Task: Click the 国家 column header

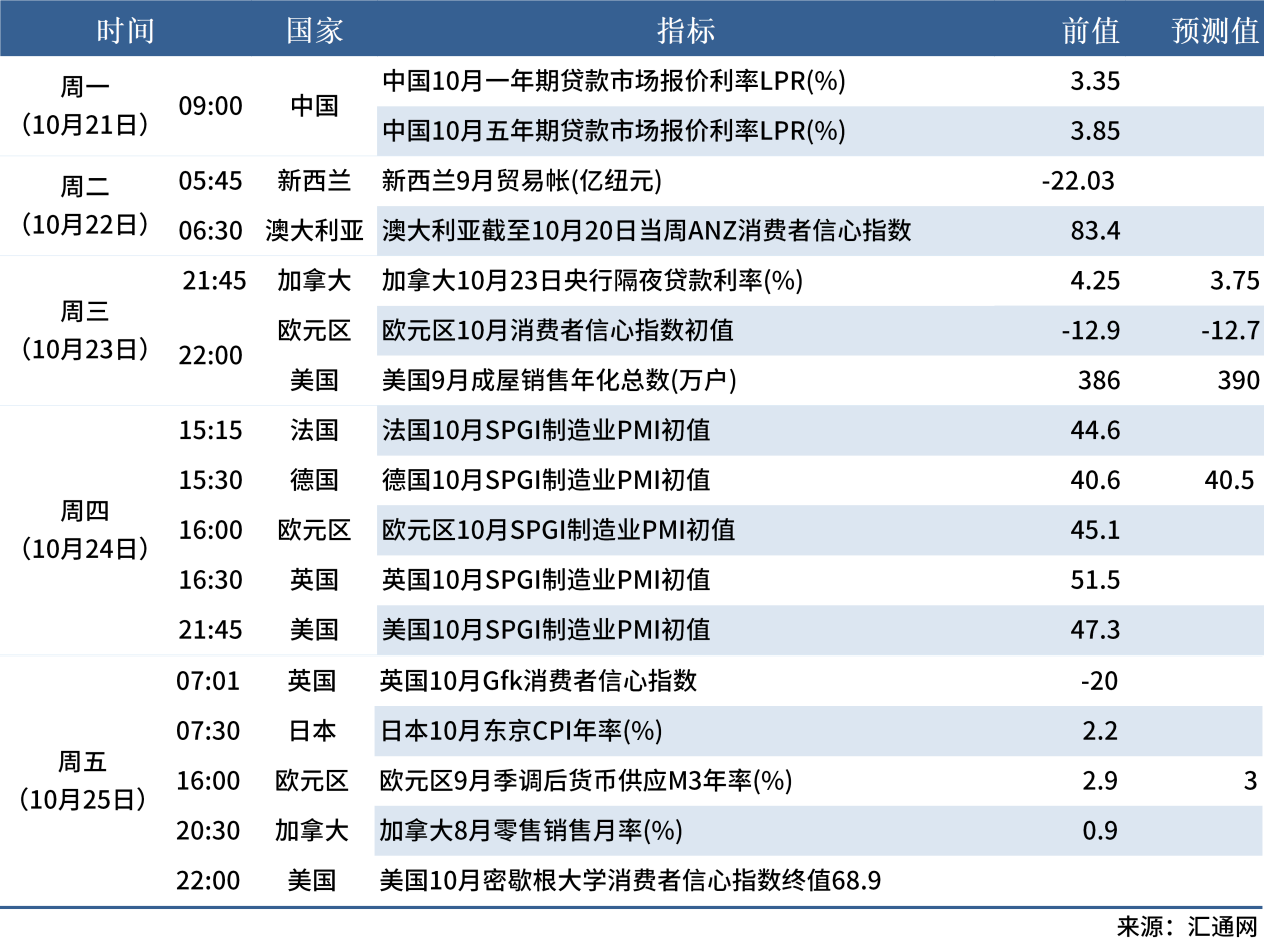Action: tap(314, 29)
